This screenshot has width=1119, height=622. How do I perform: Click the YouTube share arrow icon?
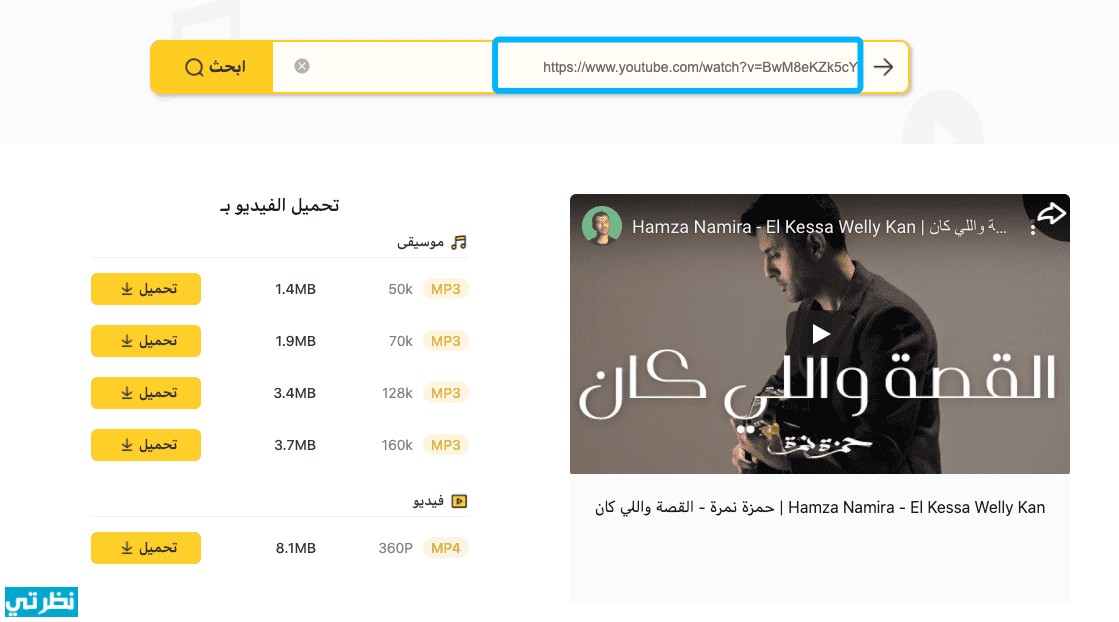pyautogui.click(x=1050, y=214)
